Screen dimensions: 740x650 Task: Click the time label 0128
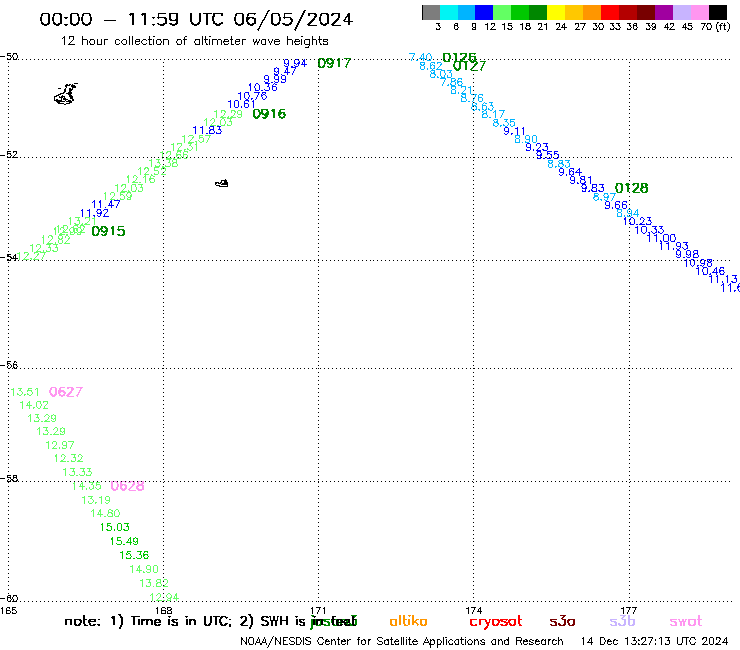click(631, 188)
